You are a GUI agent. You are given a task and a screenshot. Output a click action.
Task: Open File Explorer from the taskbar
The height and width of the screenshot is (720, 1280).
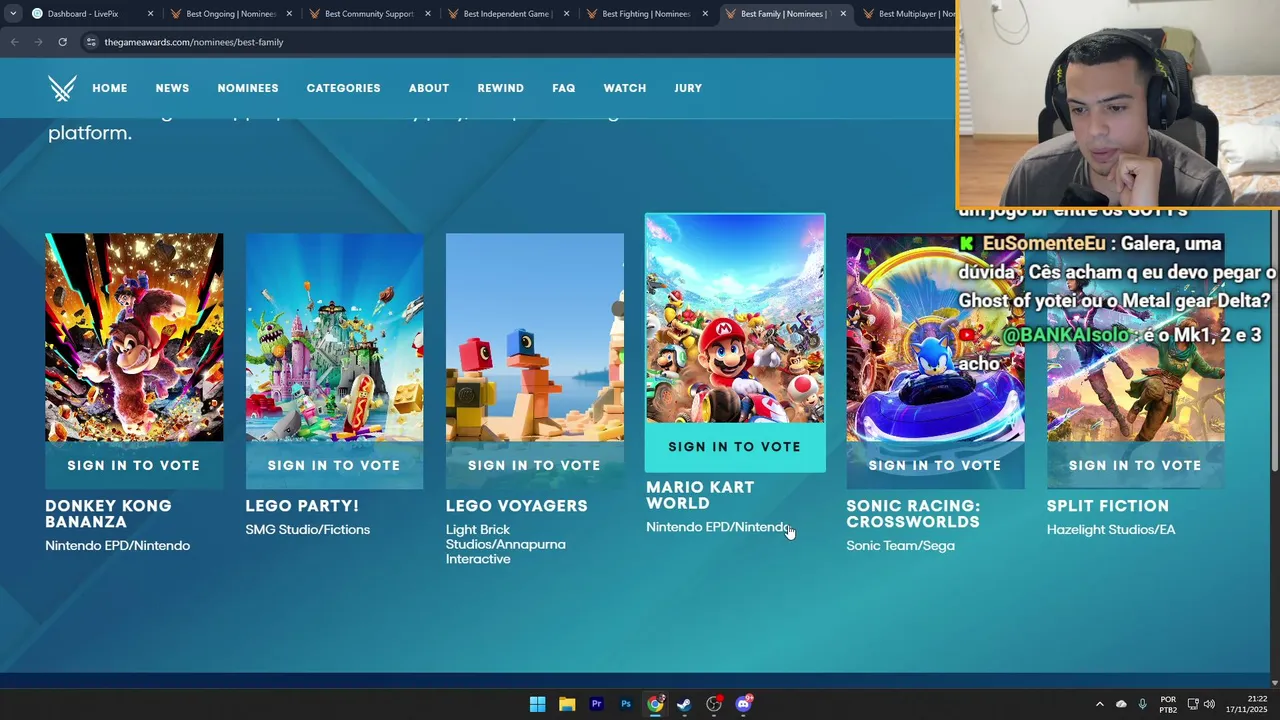point(567,704)
